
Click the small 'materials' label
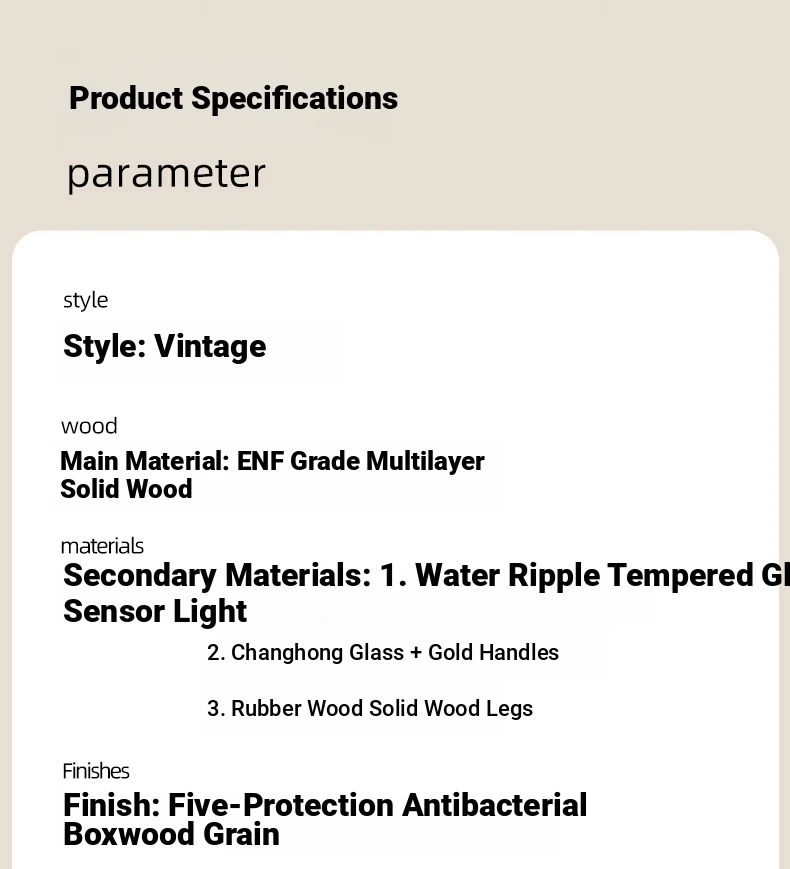point(102,546)
